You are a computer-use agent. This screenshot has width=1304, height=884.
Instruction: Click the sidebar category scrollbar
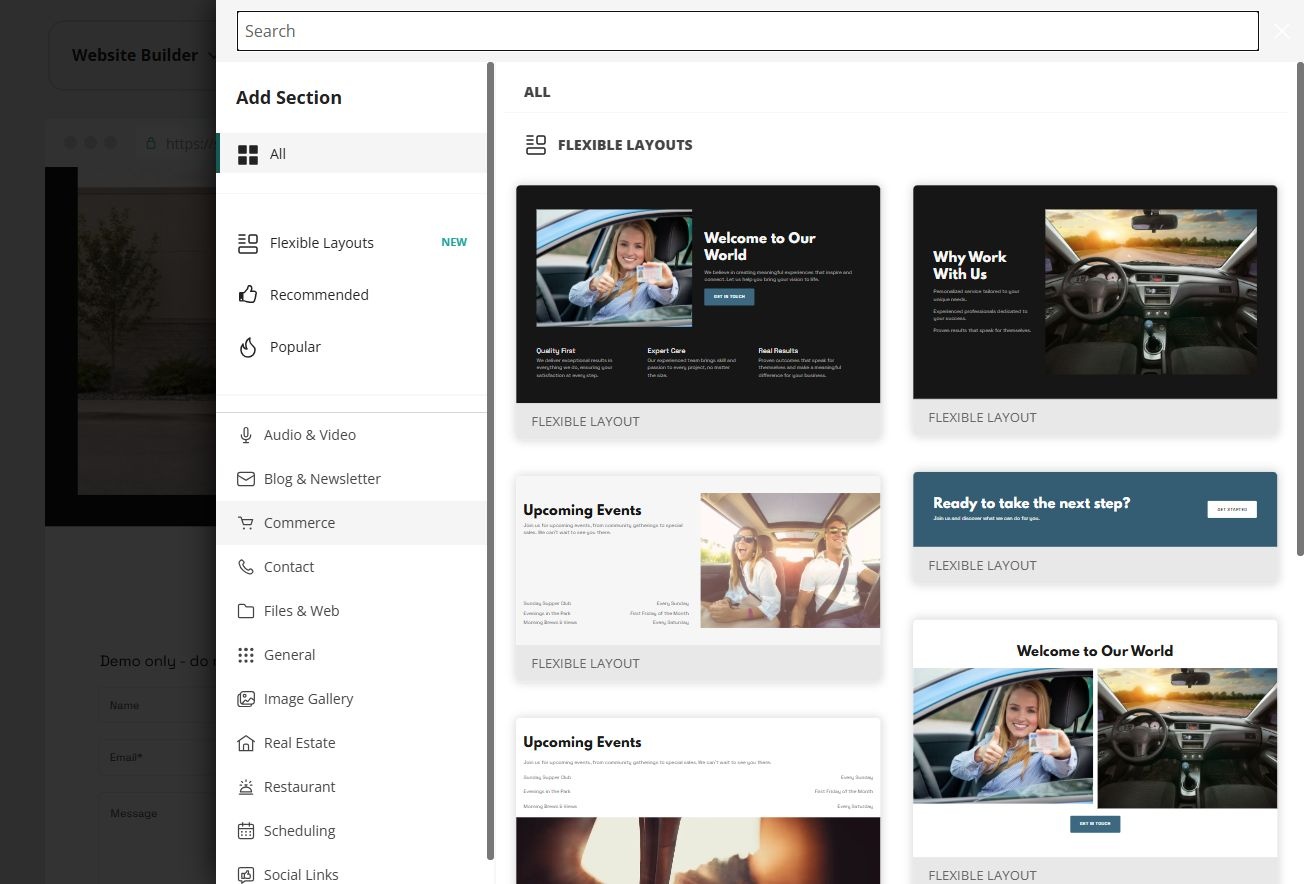point(490,460)
